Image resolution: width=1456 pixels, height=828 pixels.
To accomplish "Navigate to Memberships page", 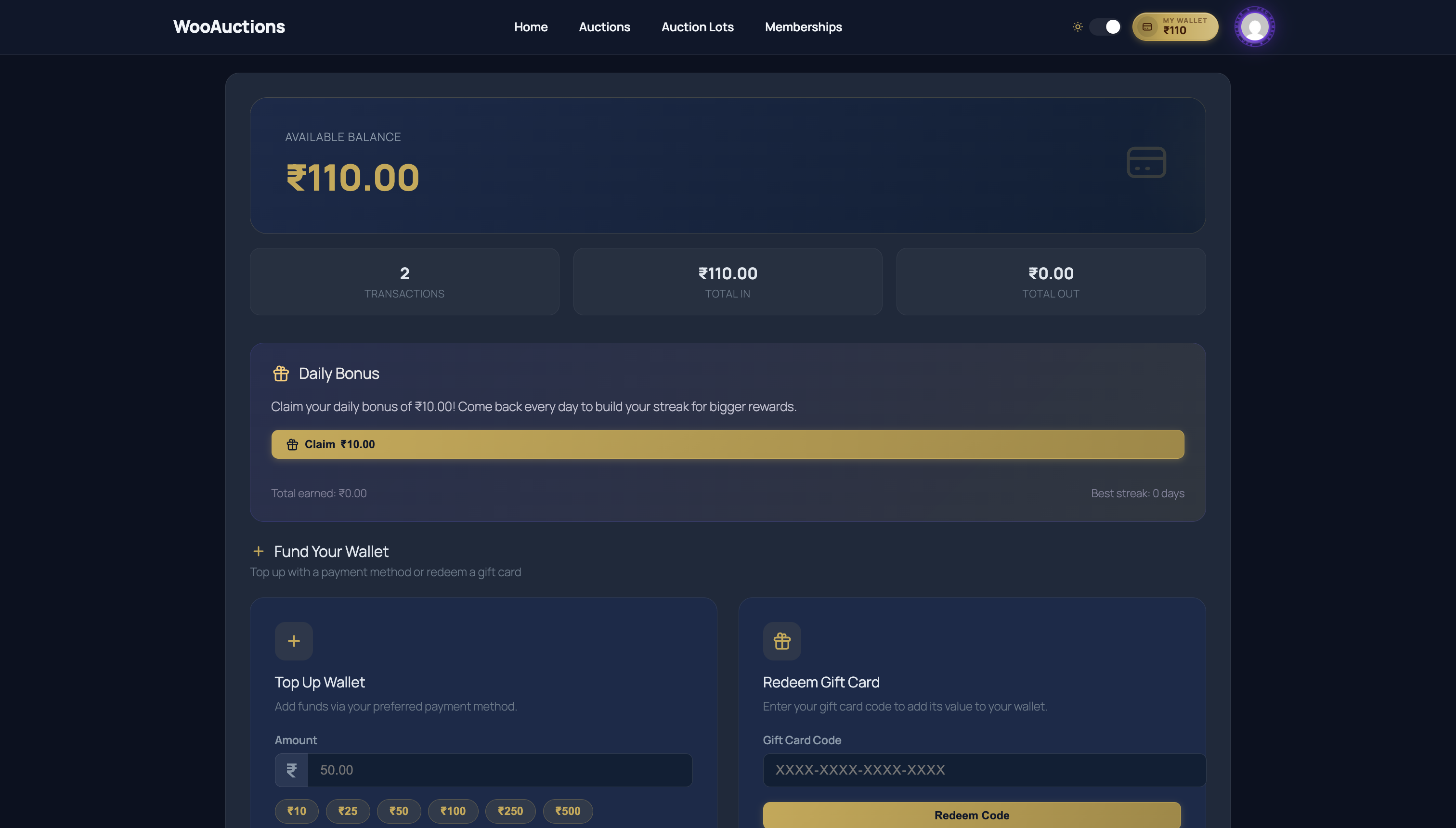I will click(x=803, y=27).
